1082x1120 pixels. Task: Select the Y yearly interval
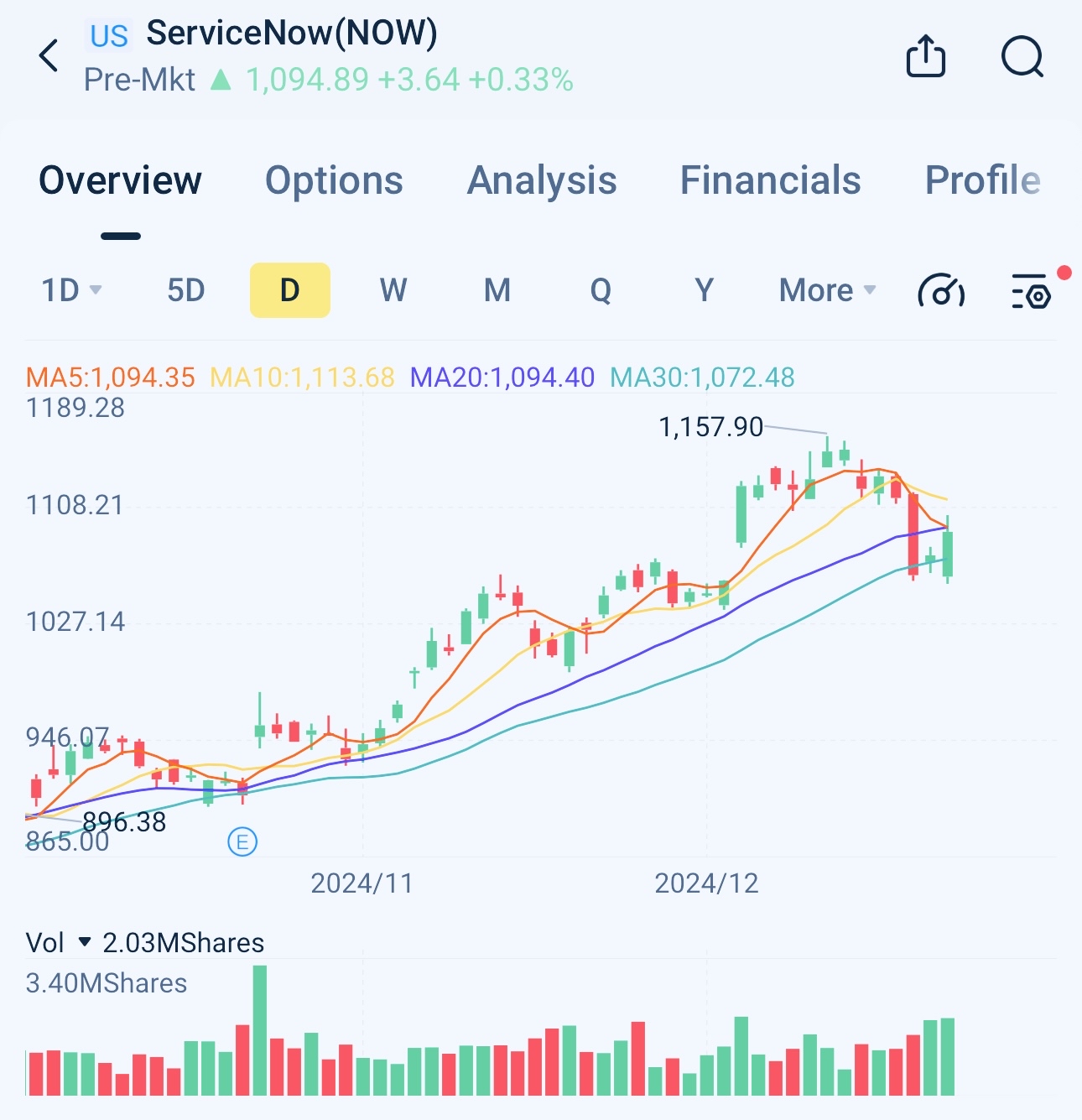pos(705,290)
